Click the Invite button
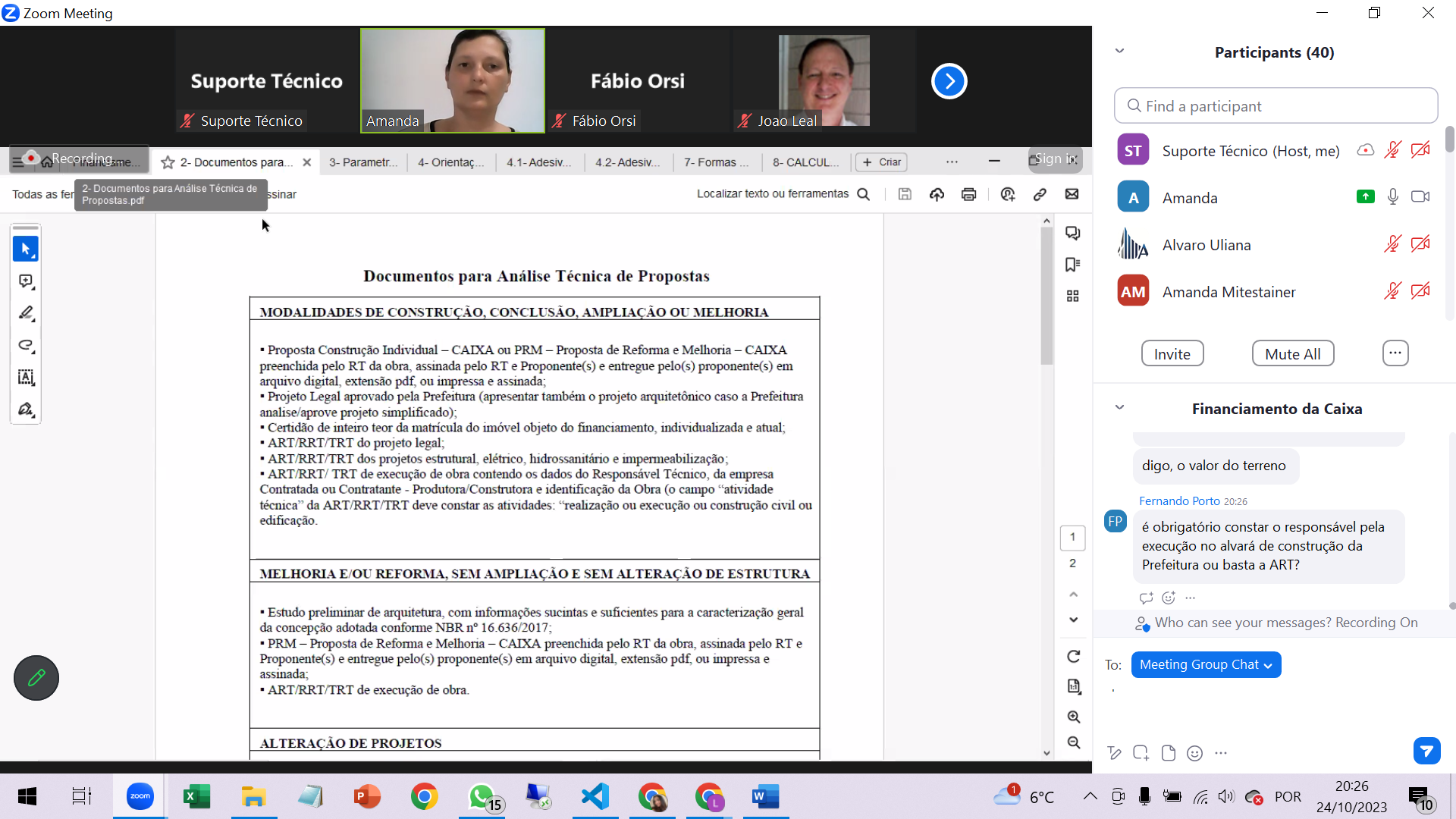1456x819 pixels. [x=1172, y=354]
